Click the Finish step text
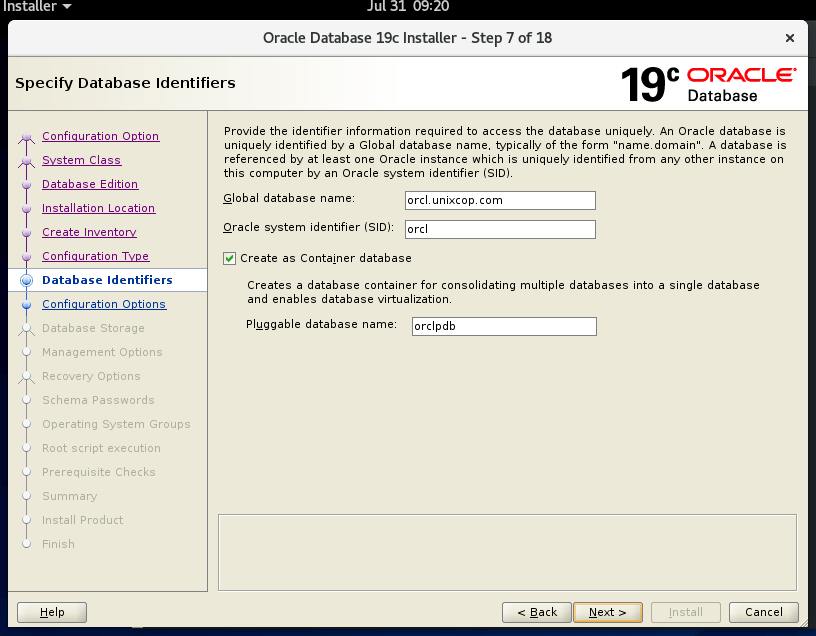Screen dimensions: 816x636 (x=58, y=543)
